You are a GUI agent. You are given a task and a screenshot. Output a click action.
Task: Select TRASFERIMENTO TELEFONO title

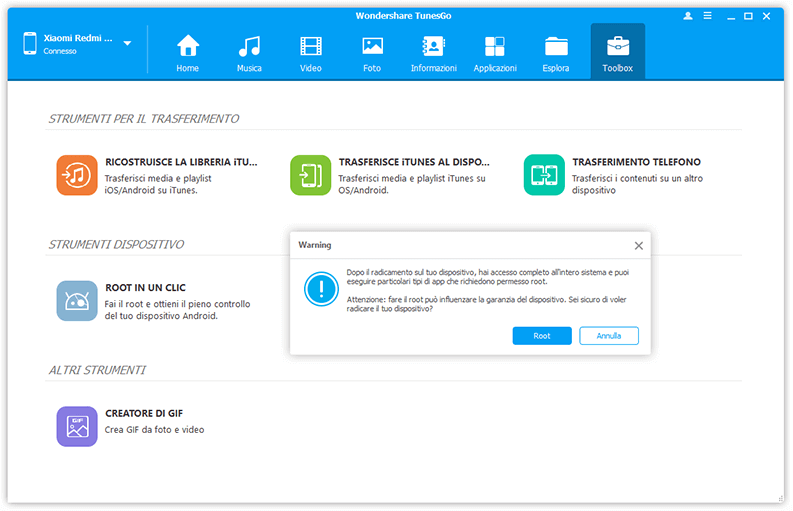click(x=636, y=162)
